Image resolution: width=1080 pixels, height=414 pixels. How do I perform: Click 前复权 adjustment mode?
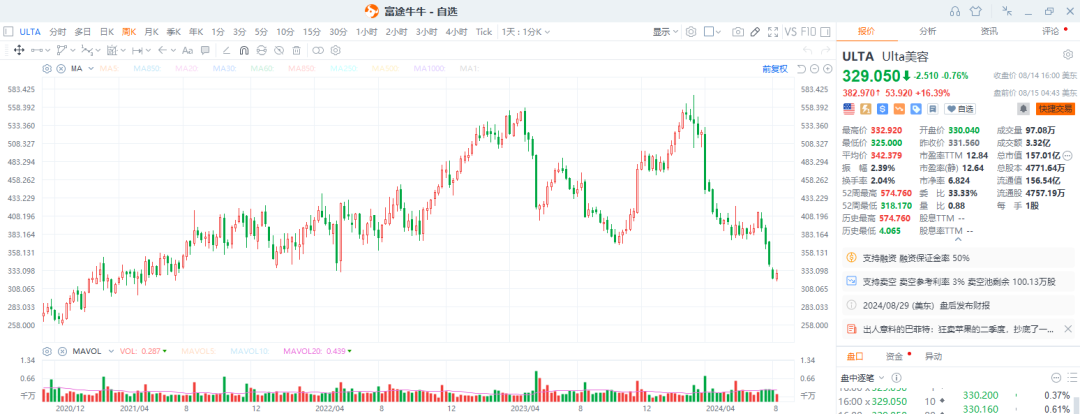[x=774, y=69]
